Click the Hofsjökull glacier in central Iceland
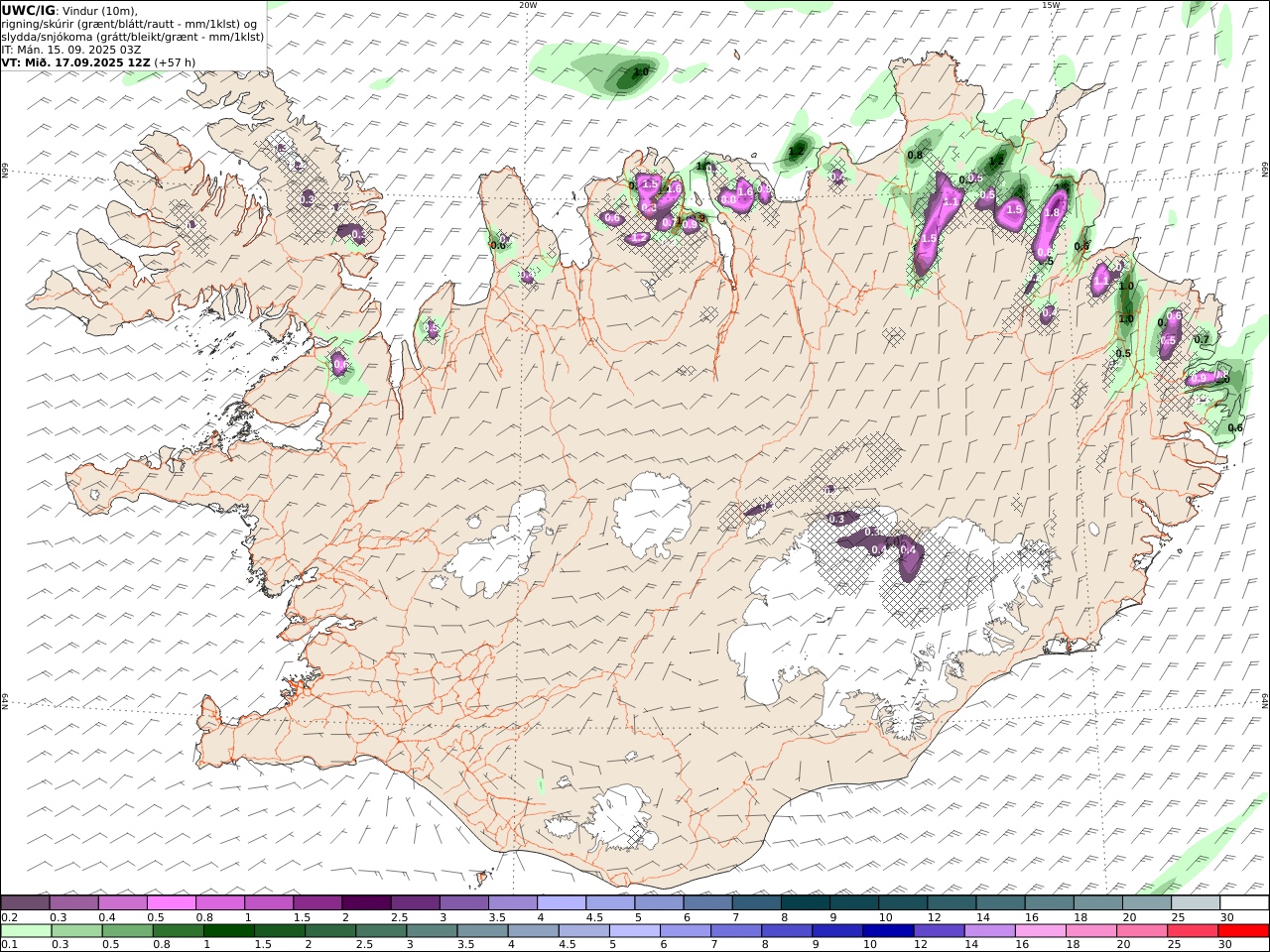 (x=652, y=515)
